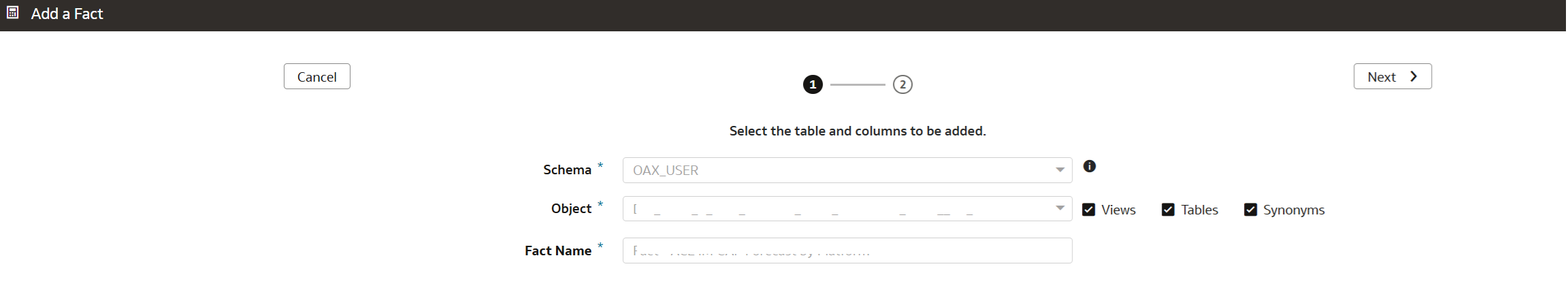
Task: Click the OAX_USER schema combo box
Action: click(x=847, y=170)
